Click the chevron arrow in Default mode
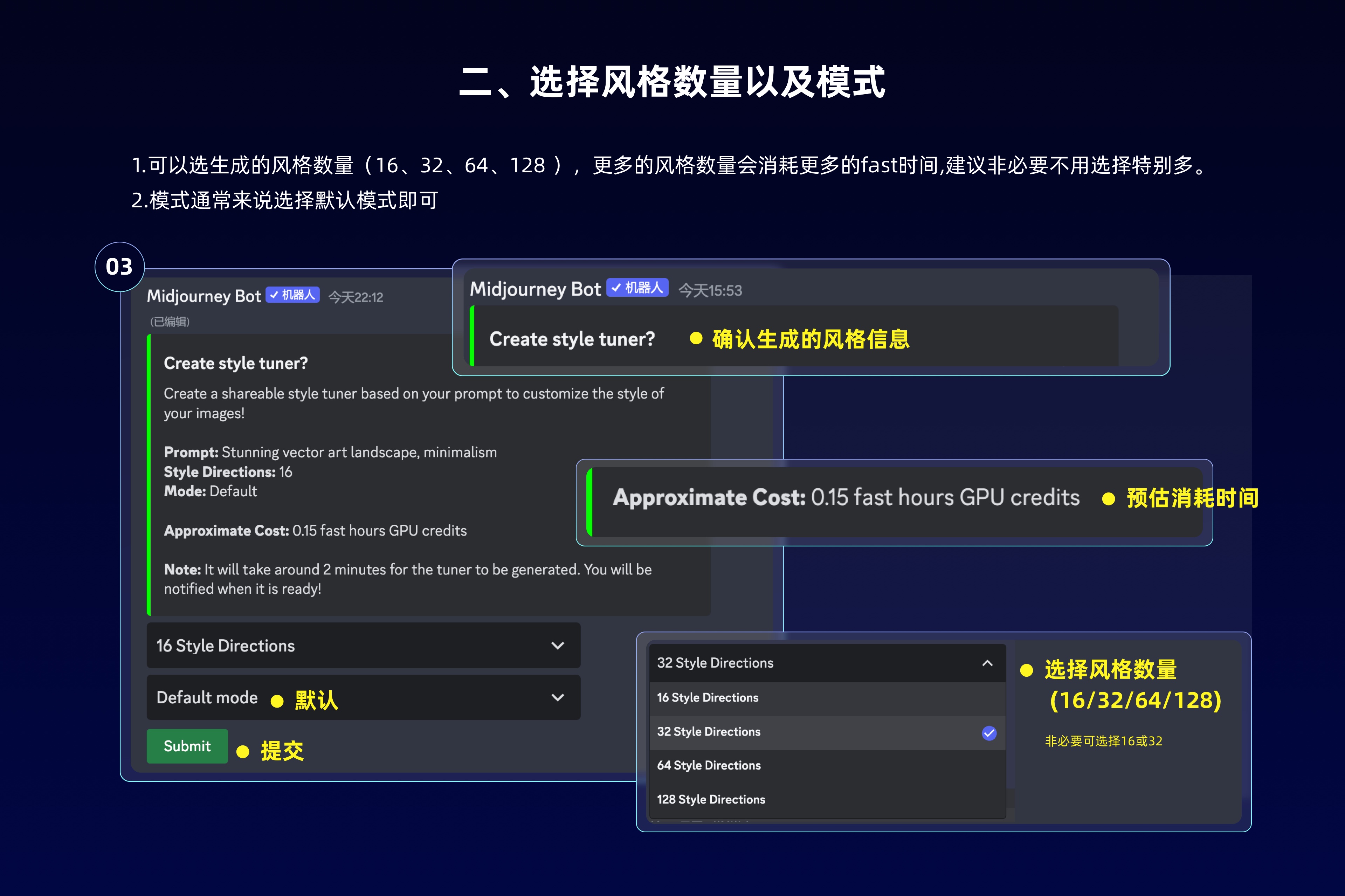The height and width of the screenshot is (896, 1345). click(558, 697)
